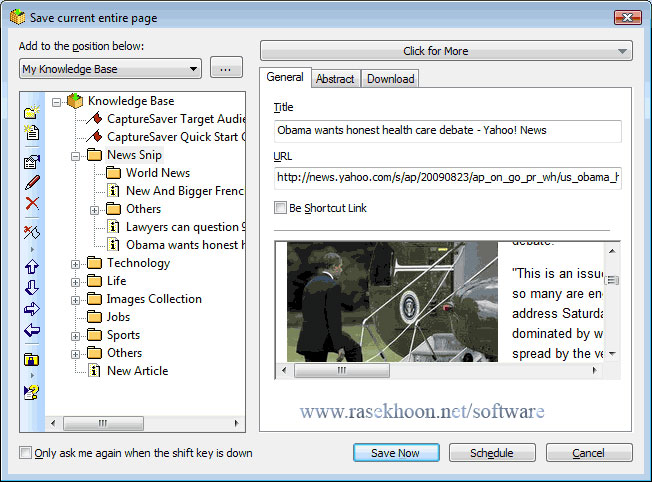
Task: Click the move up arrow icon
Action: coord(31,267)
